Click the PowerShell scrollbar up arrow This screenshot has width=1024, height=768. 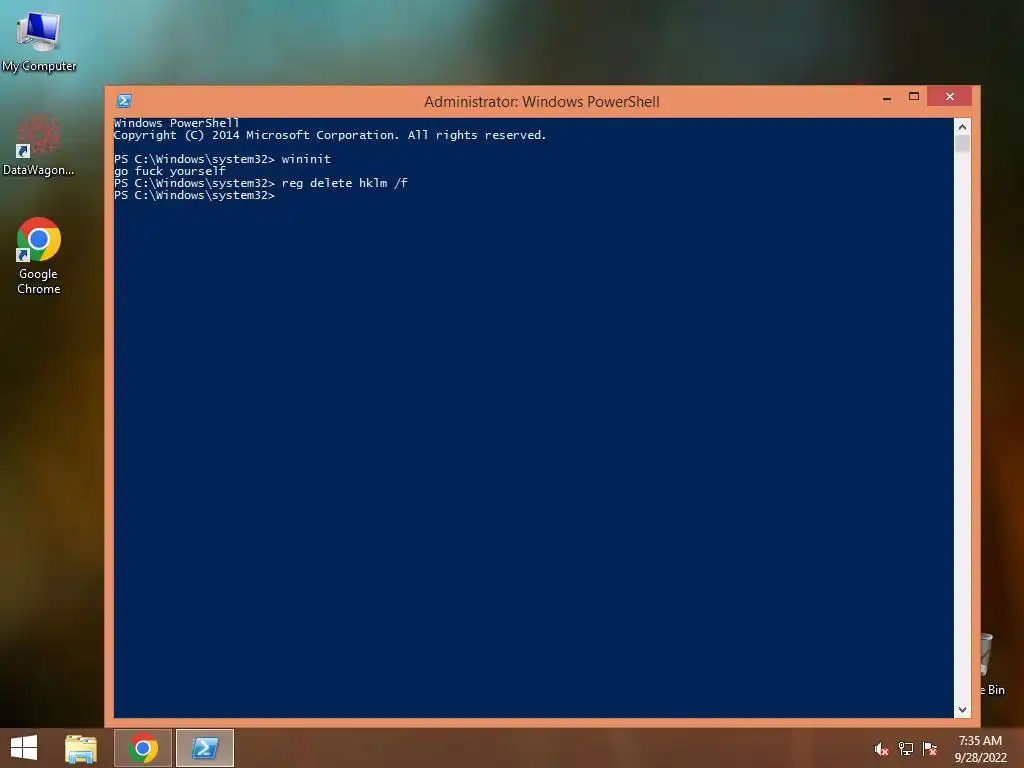coord(962,127)
